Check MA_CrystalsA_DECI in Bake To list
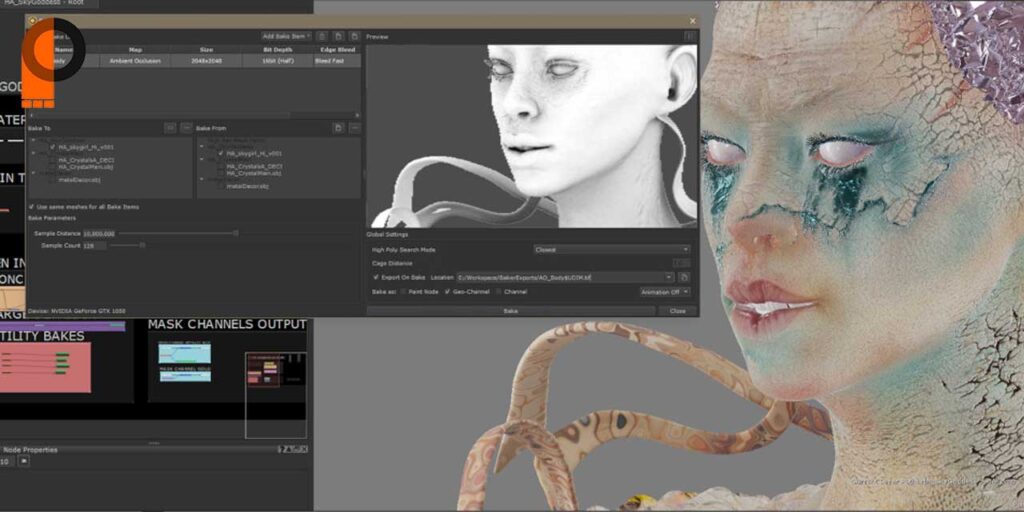This screenshot has width=1024, height=512. [53, 160]
